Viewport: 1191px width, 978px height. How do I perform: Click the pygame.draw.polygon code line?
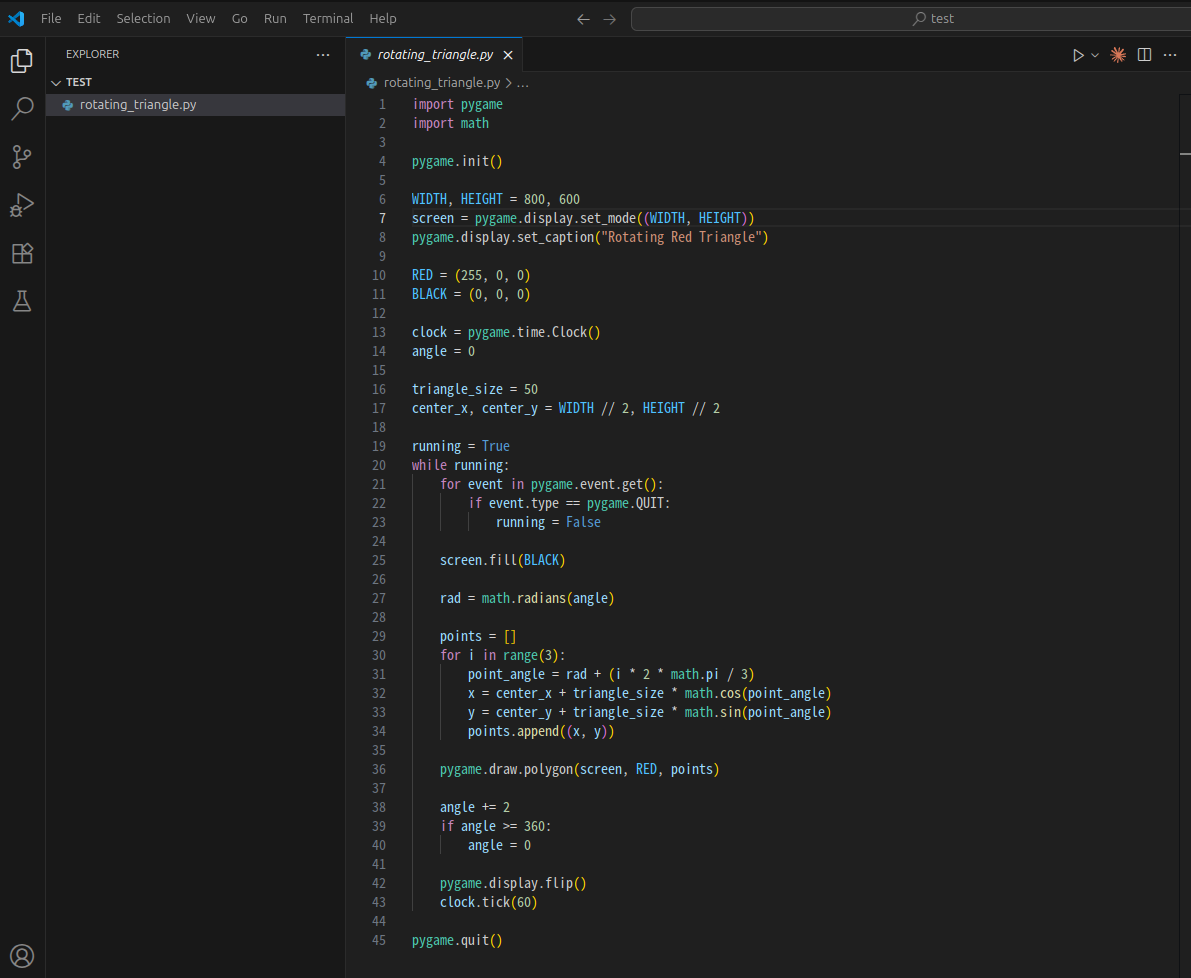[x=580, y=769]
